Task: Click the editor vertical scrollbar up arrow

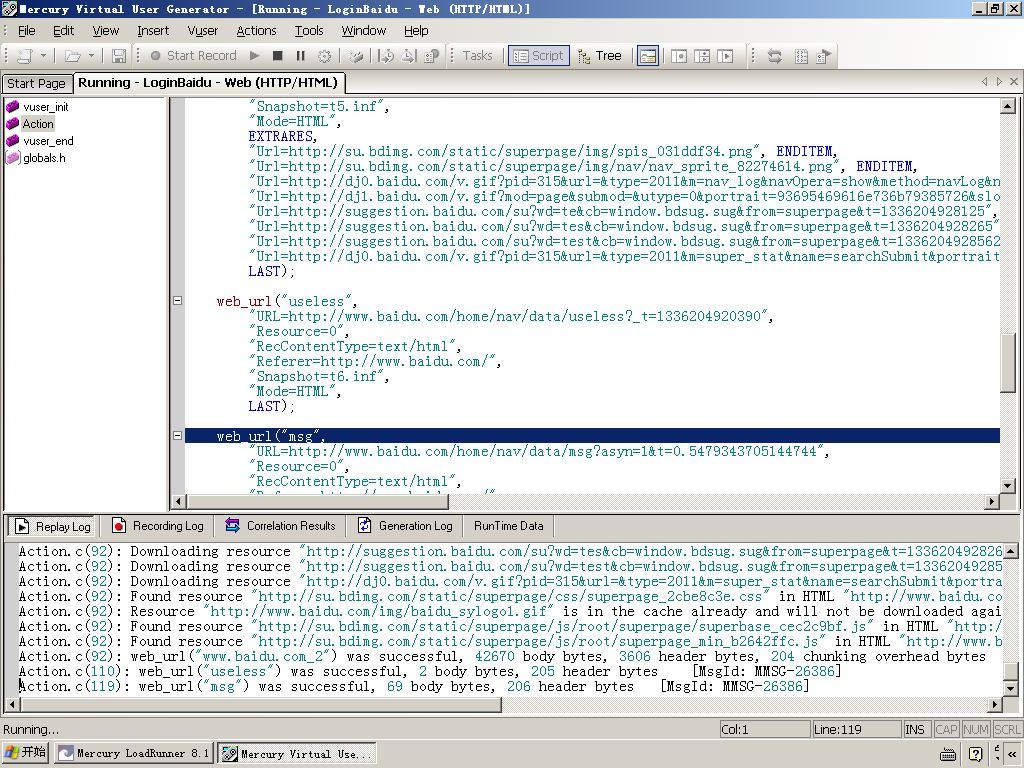Action: 1008,106
